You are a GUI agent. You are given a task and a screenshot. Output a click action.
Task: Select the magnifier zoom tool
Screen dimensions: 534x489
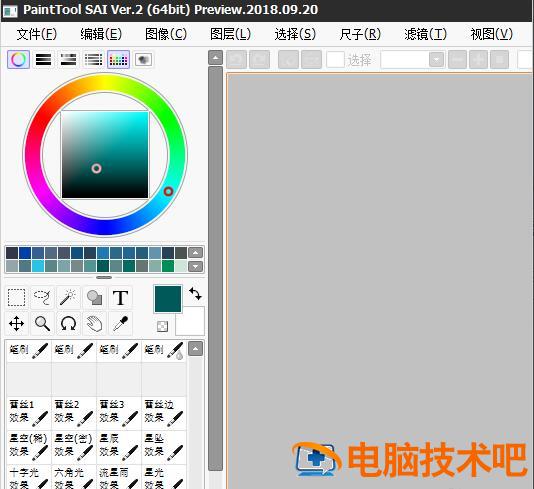coord(43,323)
